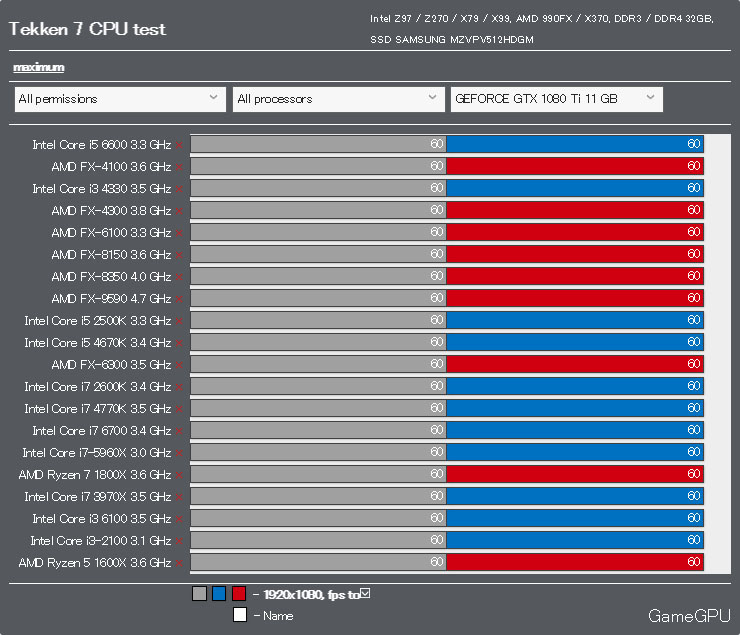This screenshot has height=635, width=740.
Task: Click the blue bar for Intel Core i7 6700
Action: (x=575, y=430)
